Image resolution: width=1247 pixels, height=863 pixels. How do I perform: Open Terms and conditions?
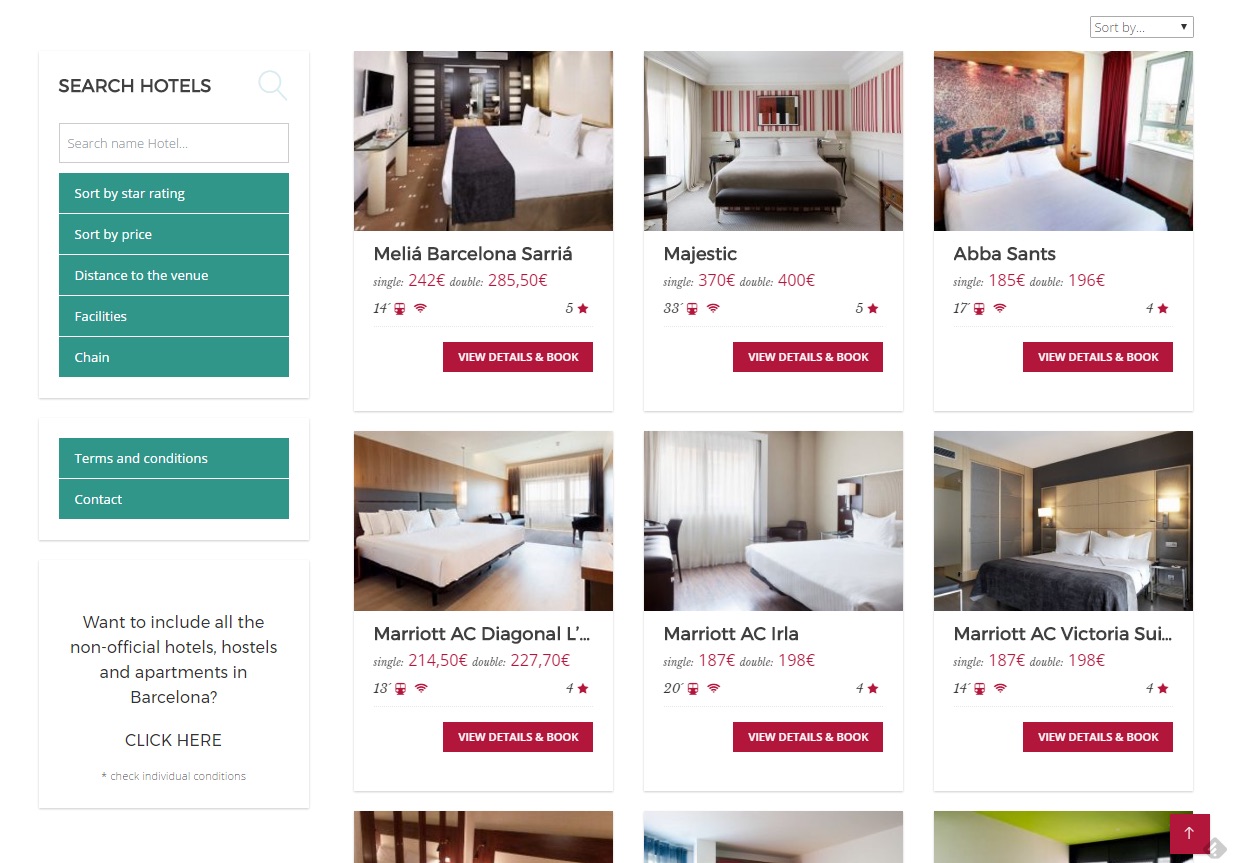point(174,458)
